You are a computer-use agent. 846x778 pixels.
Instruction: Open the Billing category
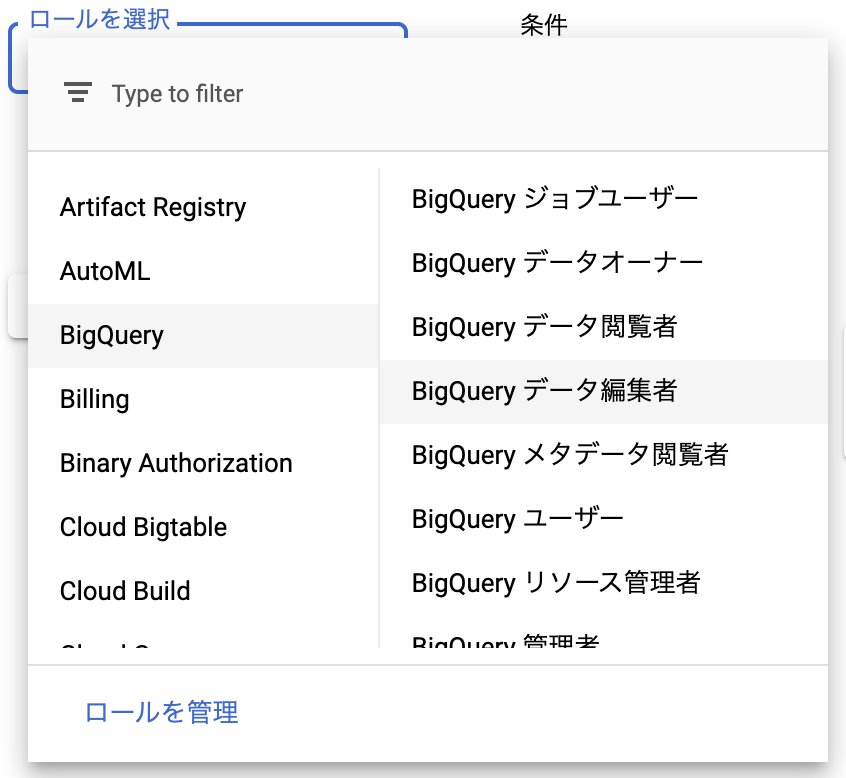94,399
